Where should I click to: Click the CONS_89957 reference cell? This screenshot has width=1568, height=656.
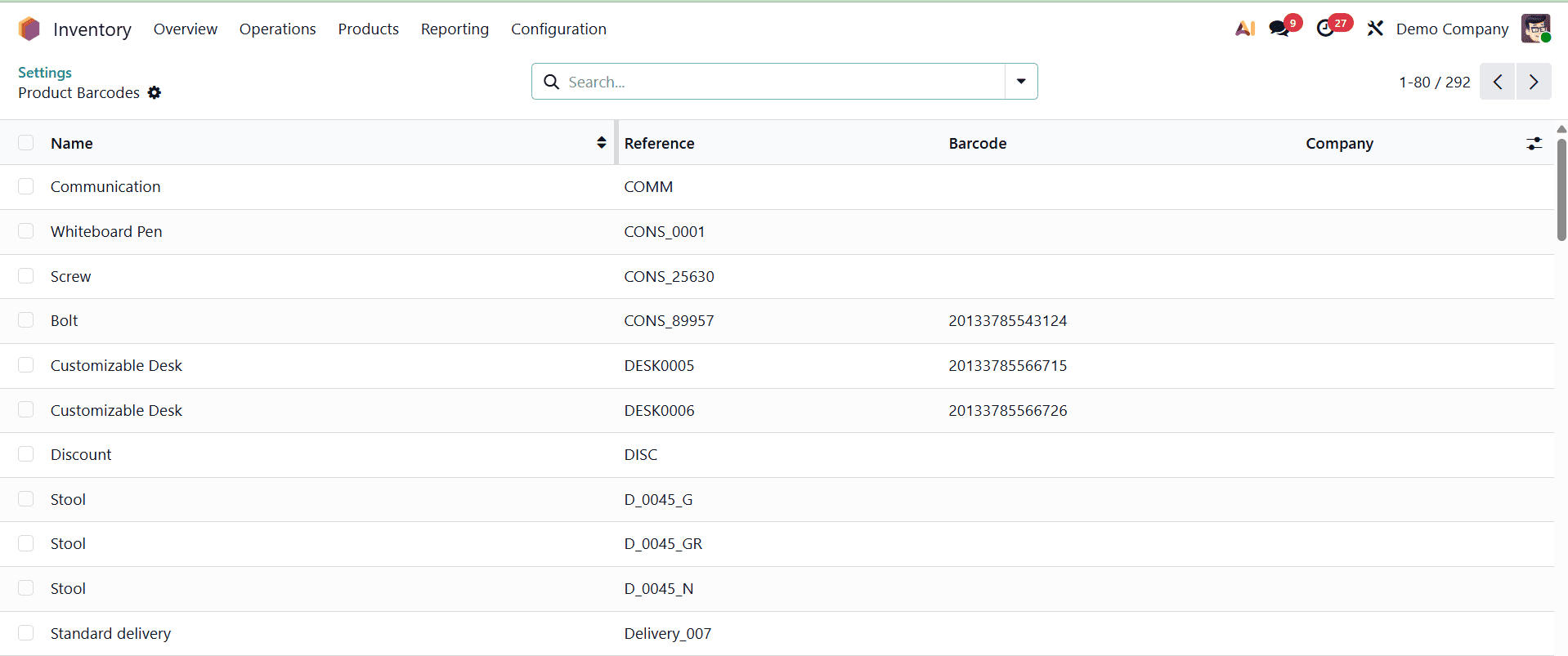coord(669,320)
